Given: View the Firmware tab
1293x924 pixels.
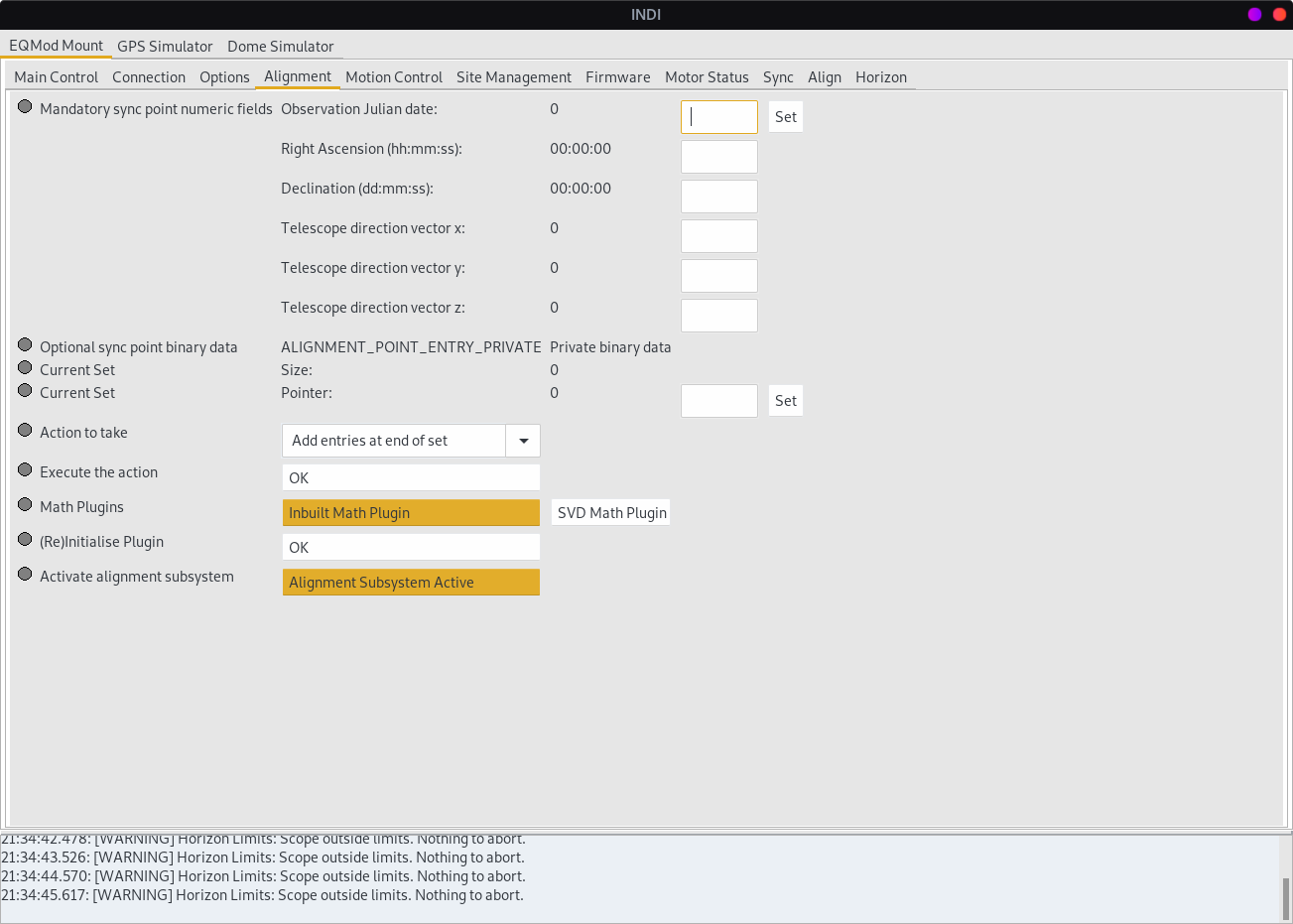Looking at the screenshot, I should pos(618,77).
